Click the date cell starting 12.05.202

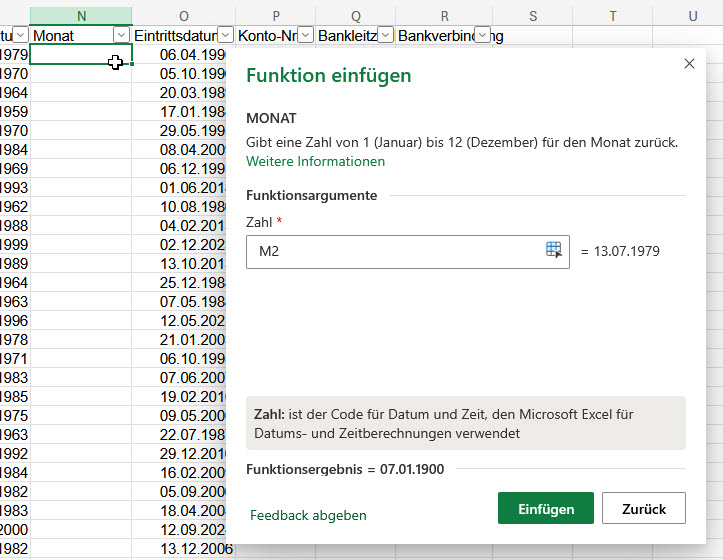coord(180,321)
